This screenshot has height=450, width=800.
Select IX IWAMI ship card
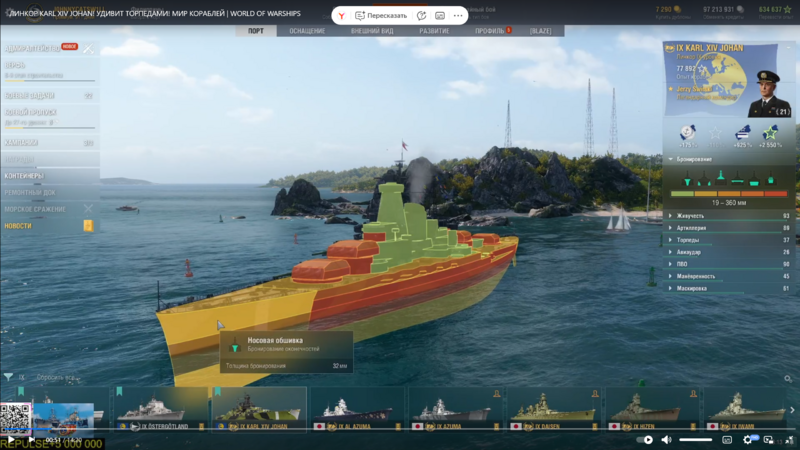click(746, 410)
